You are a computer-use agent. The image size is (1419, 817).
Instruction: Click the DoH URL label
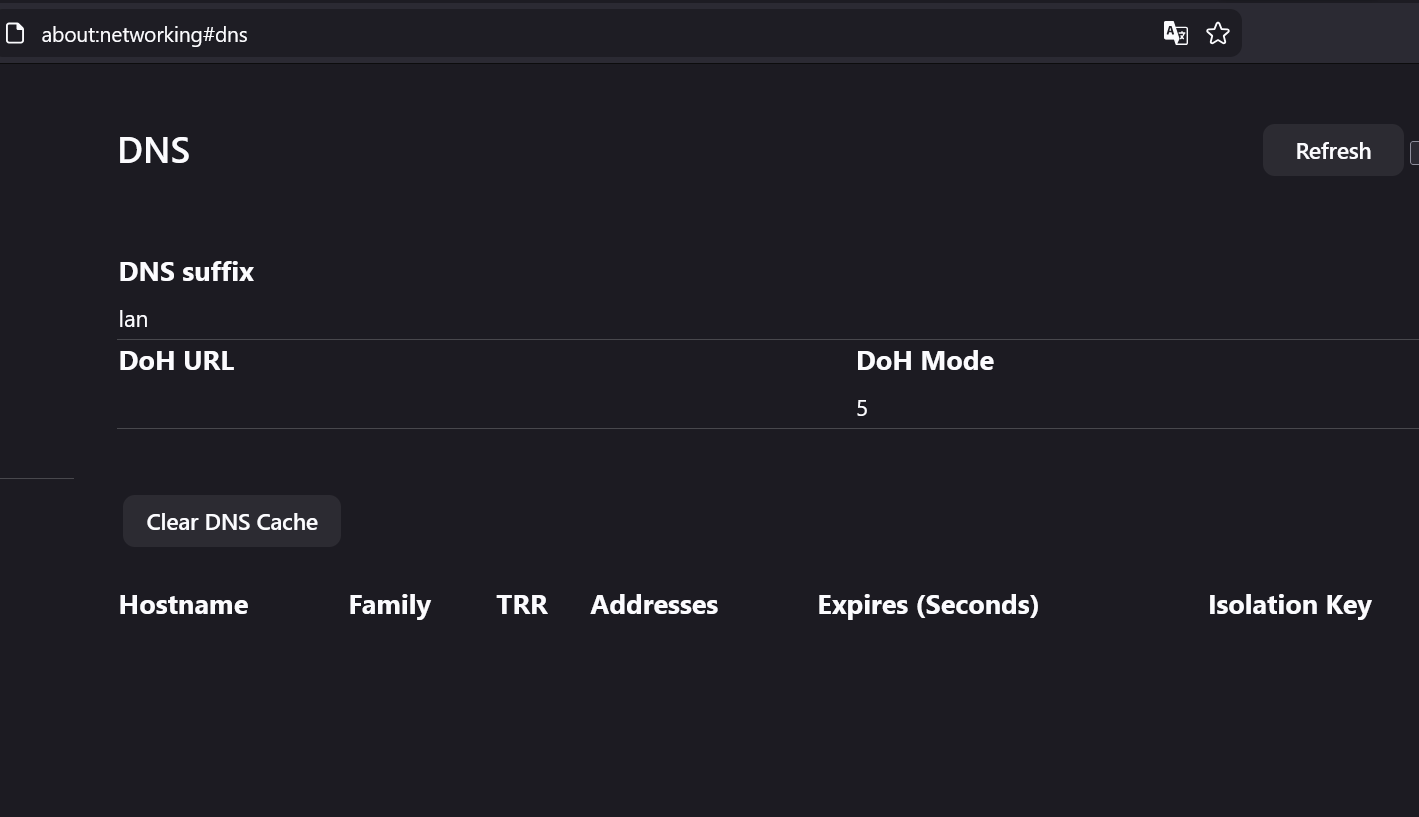point(176,361)
